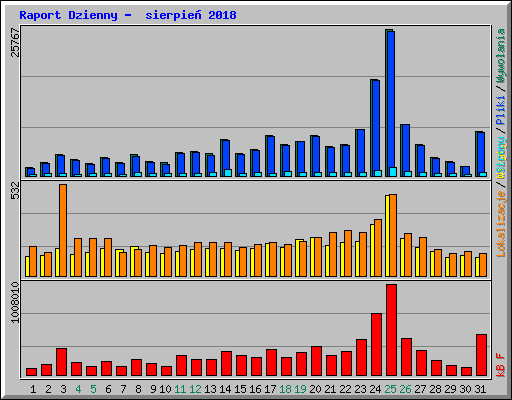This screenshot has height=400, width=512.
Task: Click the 1008010 scale value label
Action: click(x=15, y=302)
